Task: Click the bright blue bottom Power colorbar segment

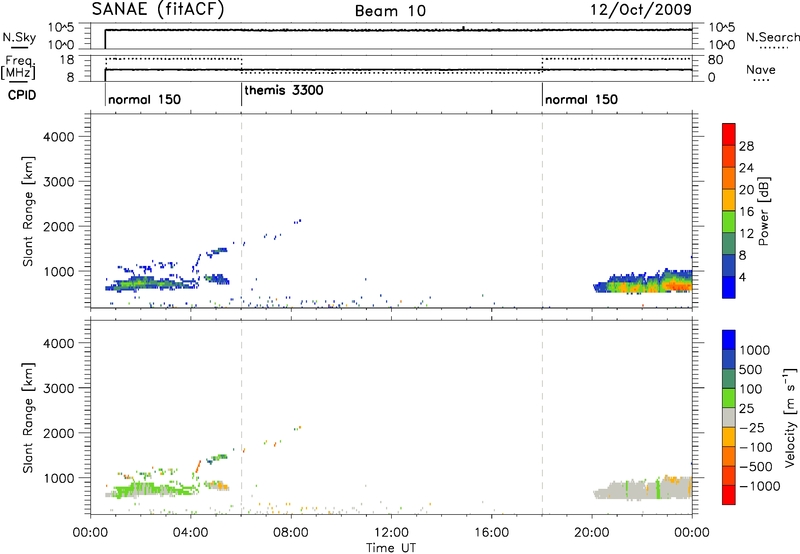Action: coord(729,287)
